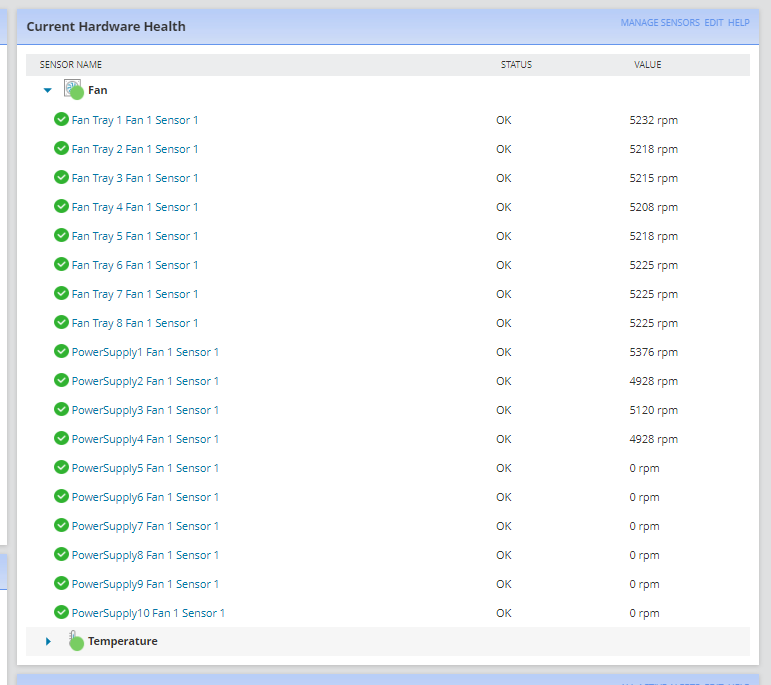Open Fan Tray 3 Fan 1 Sensor 1
Viewport: 771px width, 685px height.
coord(135,178)
